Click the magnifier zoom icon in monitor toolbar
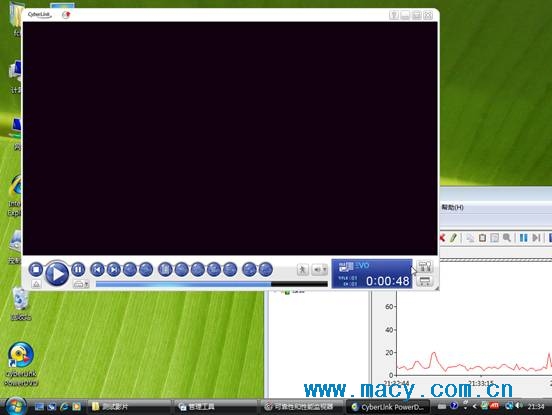The width and height of the screenshot is (552, 415). click(x=507, y=238)
